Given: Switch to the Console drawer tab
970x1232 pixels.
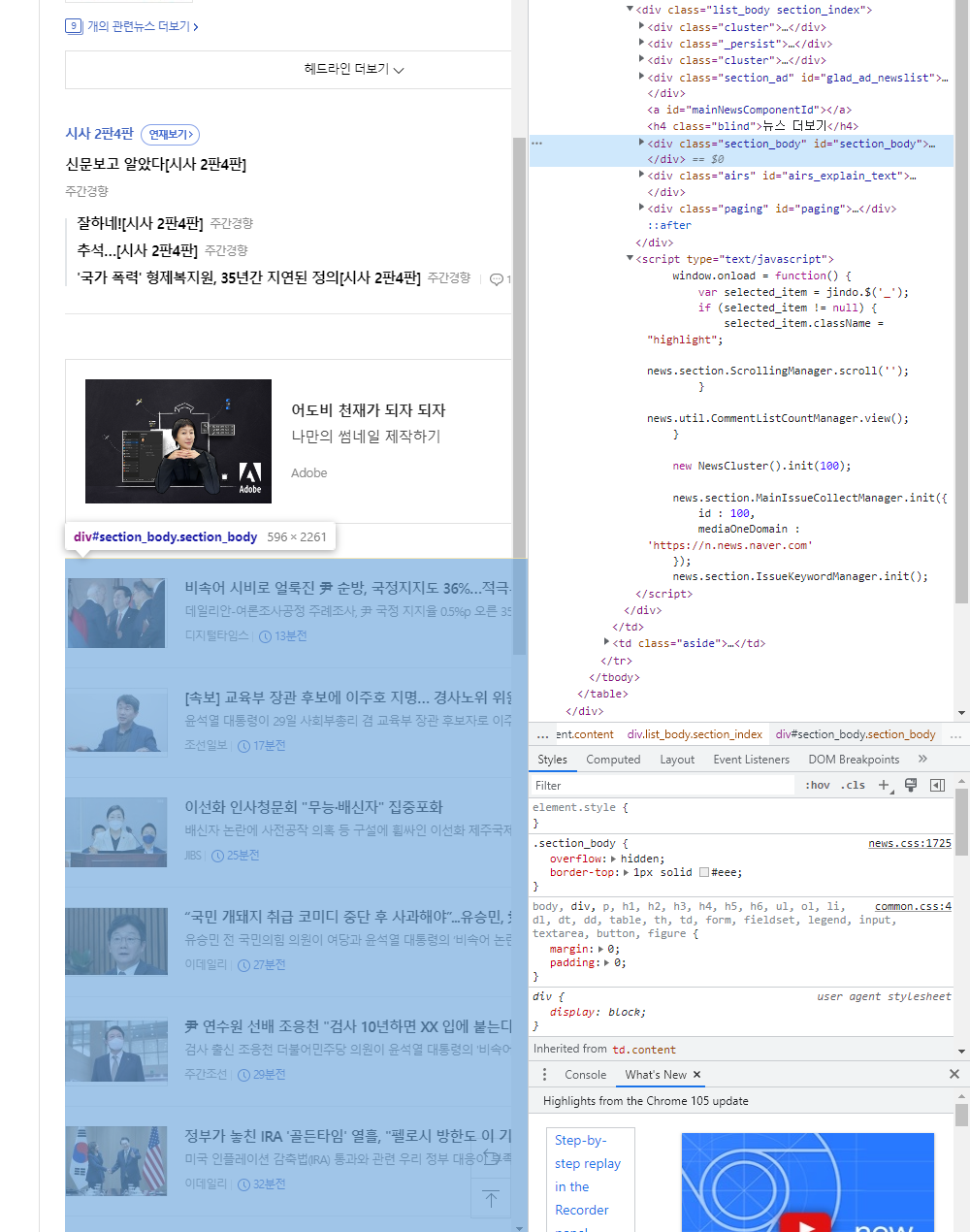Looking at the screenshot, I should [585, 1075].
